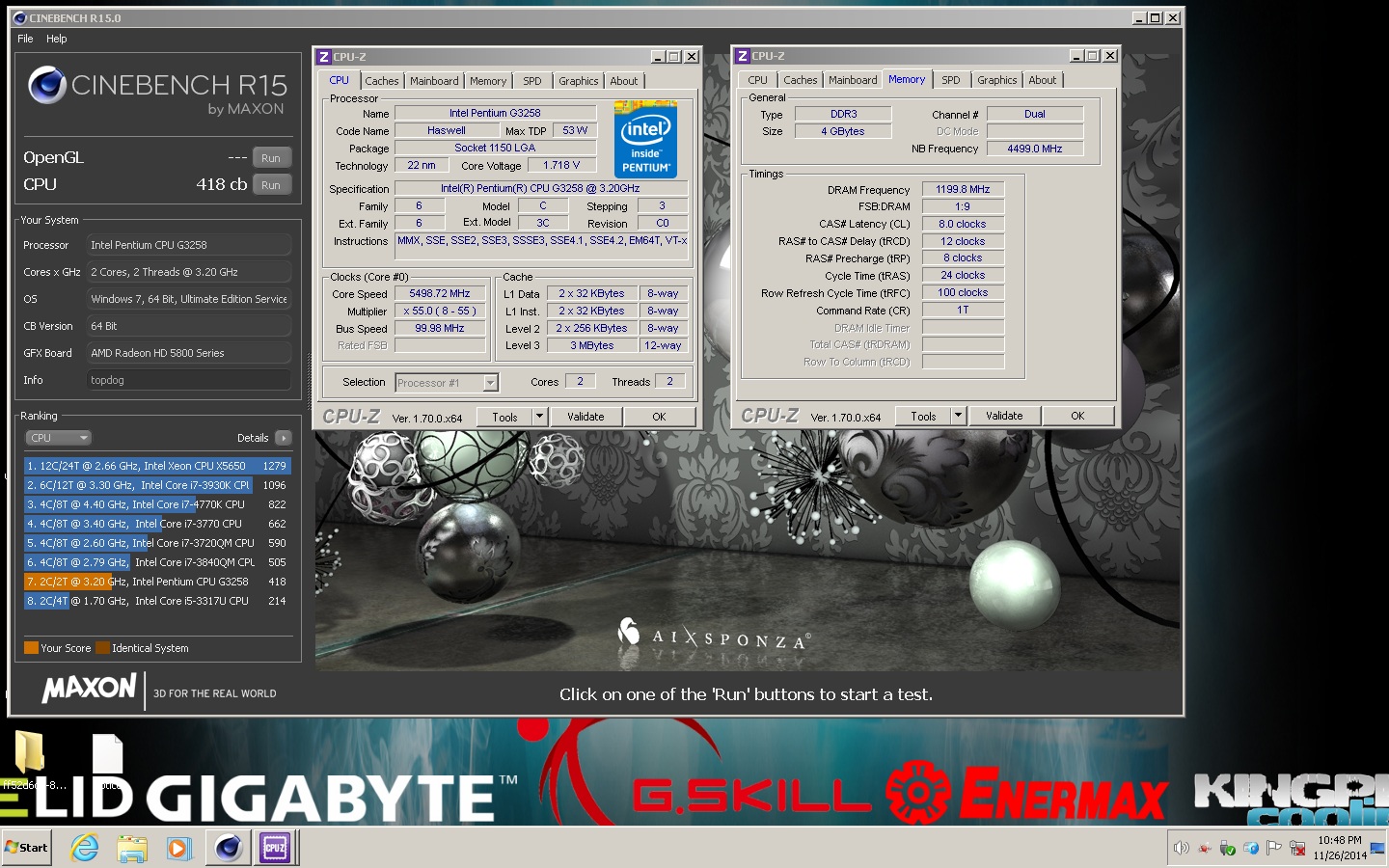Click the title icon of right CPU-Z window

point(743,56)
